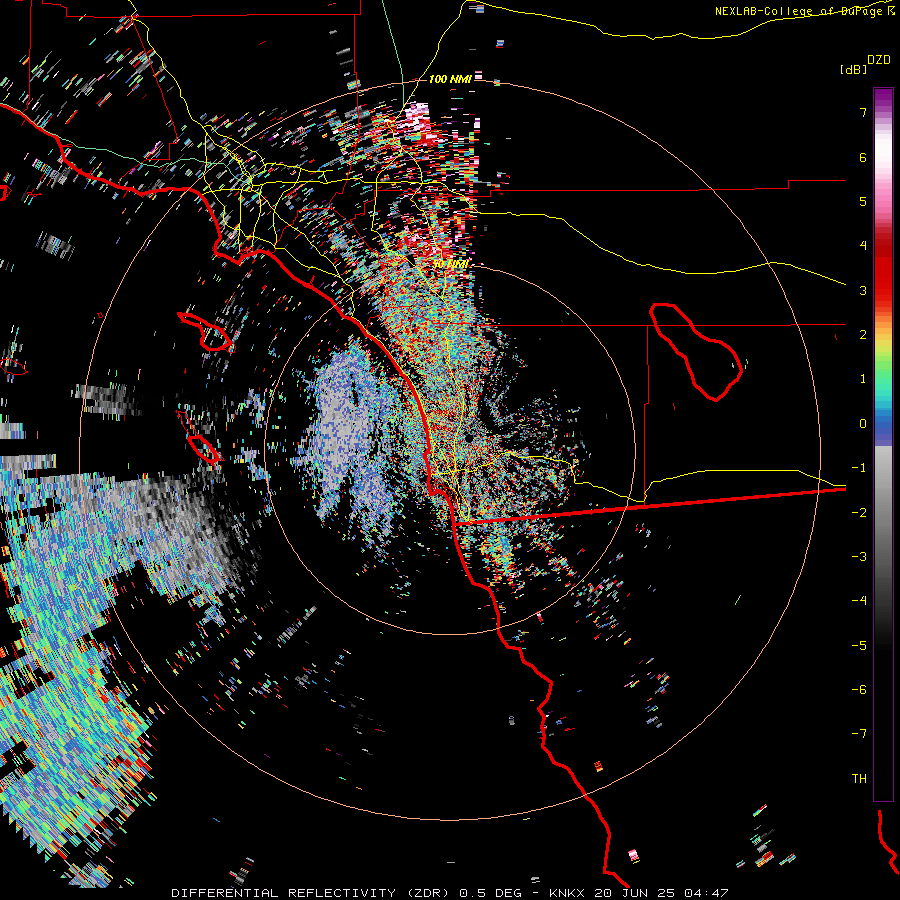Click the 3 value on the dB scale
This screenshot has height=900, width=900.
(x=863, y=290)
